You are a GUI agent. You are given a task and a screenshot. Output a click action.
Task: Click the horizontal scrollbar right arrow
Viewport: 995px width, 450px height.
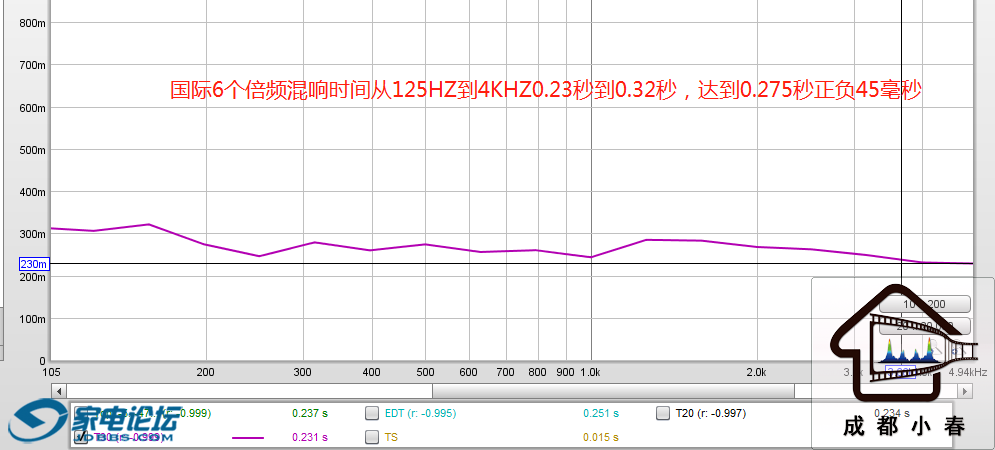point(965,391)
